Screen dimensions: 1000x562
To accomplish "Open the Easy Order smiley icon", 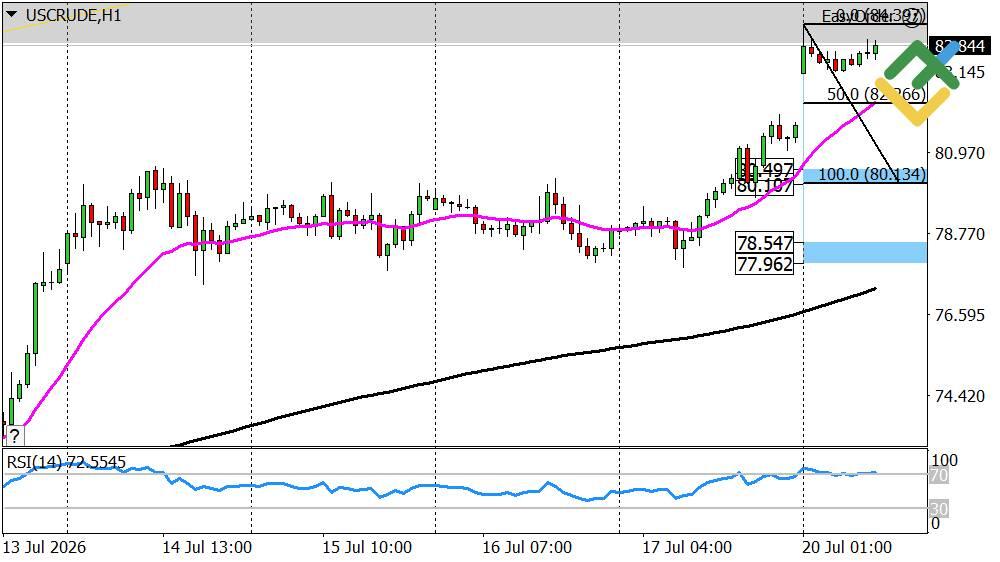I will (x=913, y=17).
